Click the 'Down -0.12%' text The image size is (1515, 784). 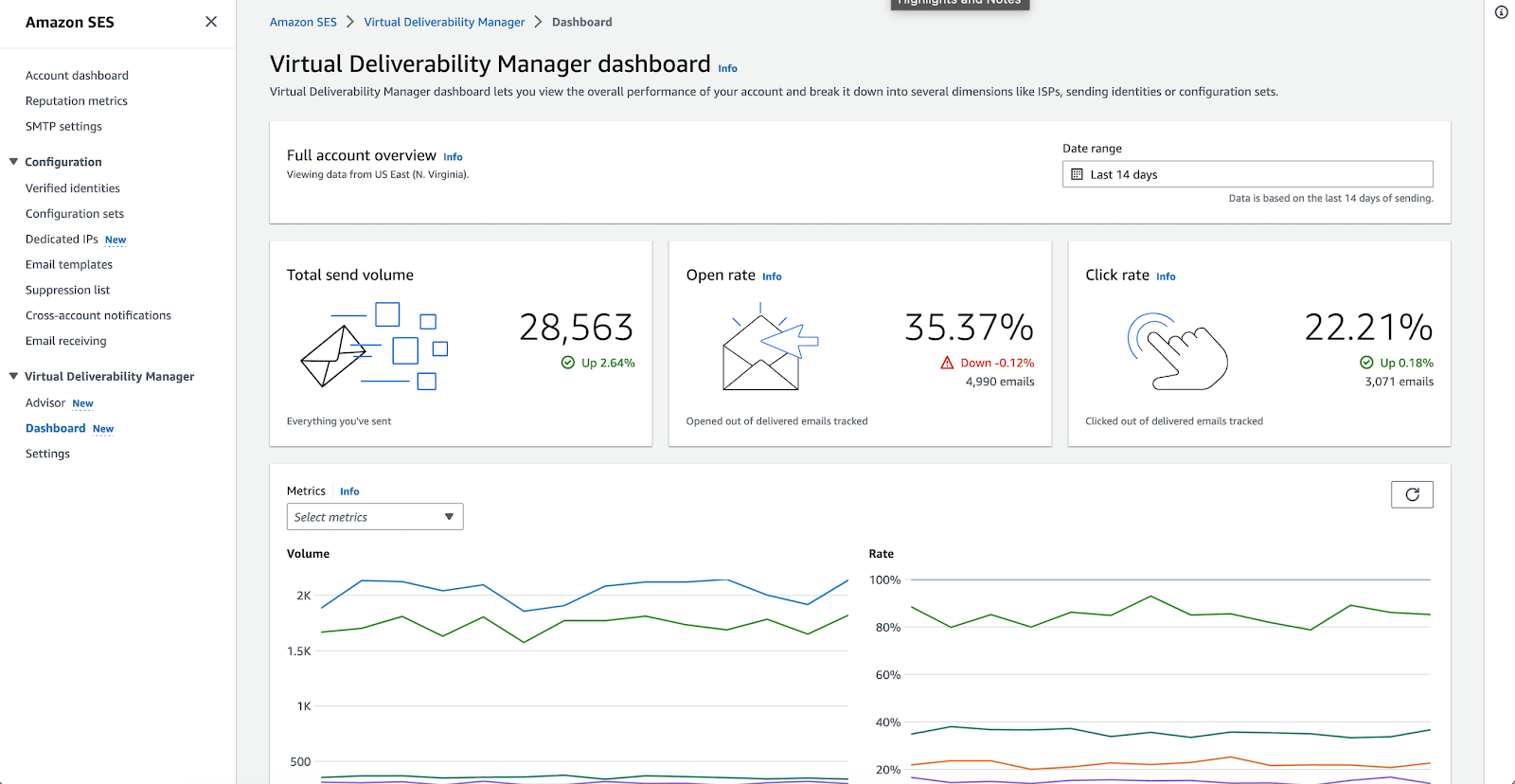pyautogui.click(x=997, y=363)
